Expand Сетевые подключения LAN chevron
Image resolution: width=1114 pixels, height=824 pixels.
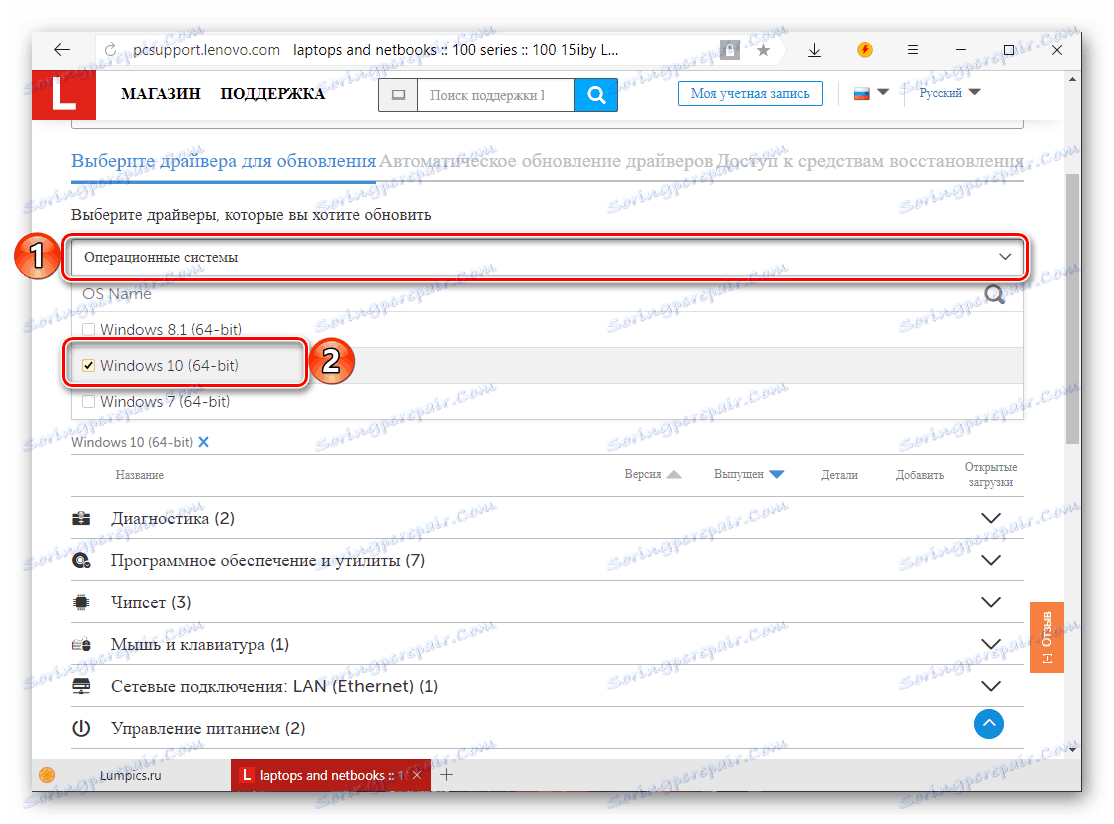click(x=990, y=686)
